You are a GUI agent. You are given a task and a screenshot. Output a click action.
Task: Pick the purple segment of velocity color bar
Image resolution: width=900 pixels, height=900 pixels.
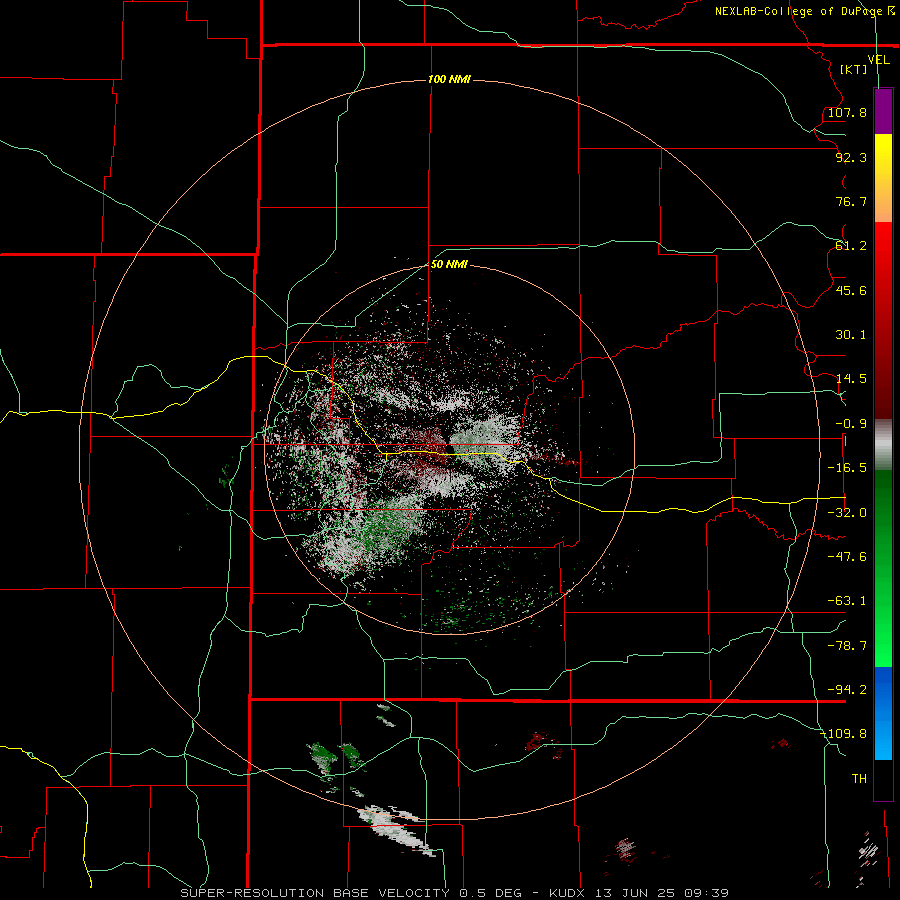point(883,111)
